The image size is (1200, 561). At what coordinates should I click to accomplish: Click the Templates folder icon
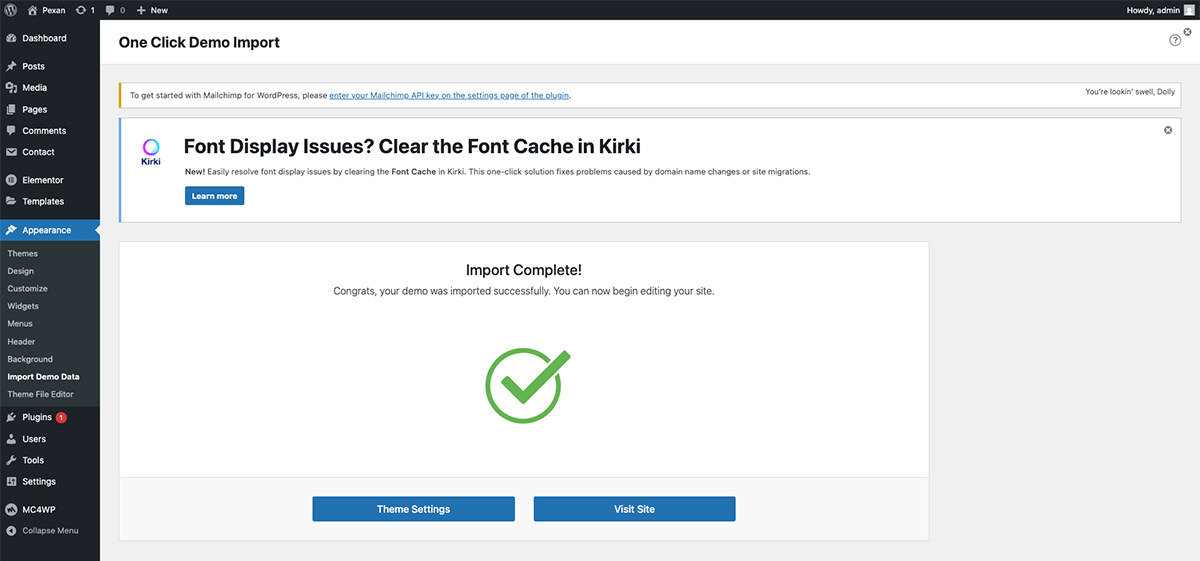(x=11, y=201)
